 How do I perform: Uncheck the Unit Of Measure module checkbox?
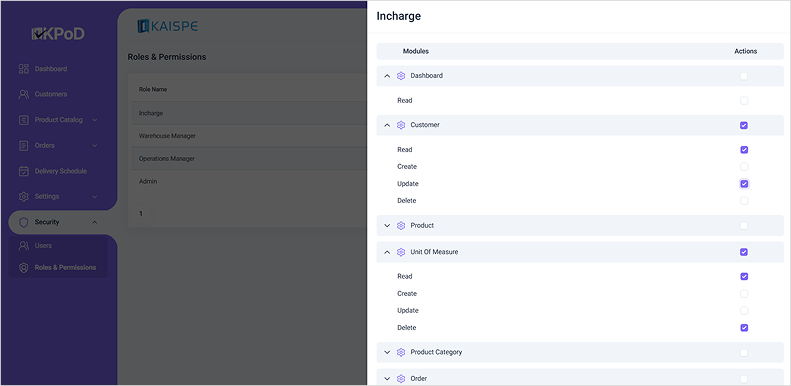pos(744,252)
